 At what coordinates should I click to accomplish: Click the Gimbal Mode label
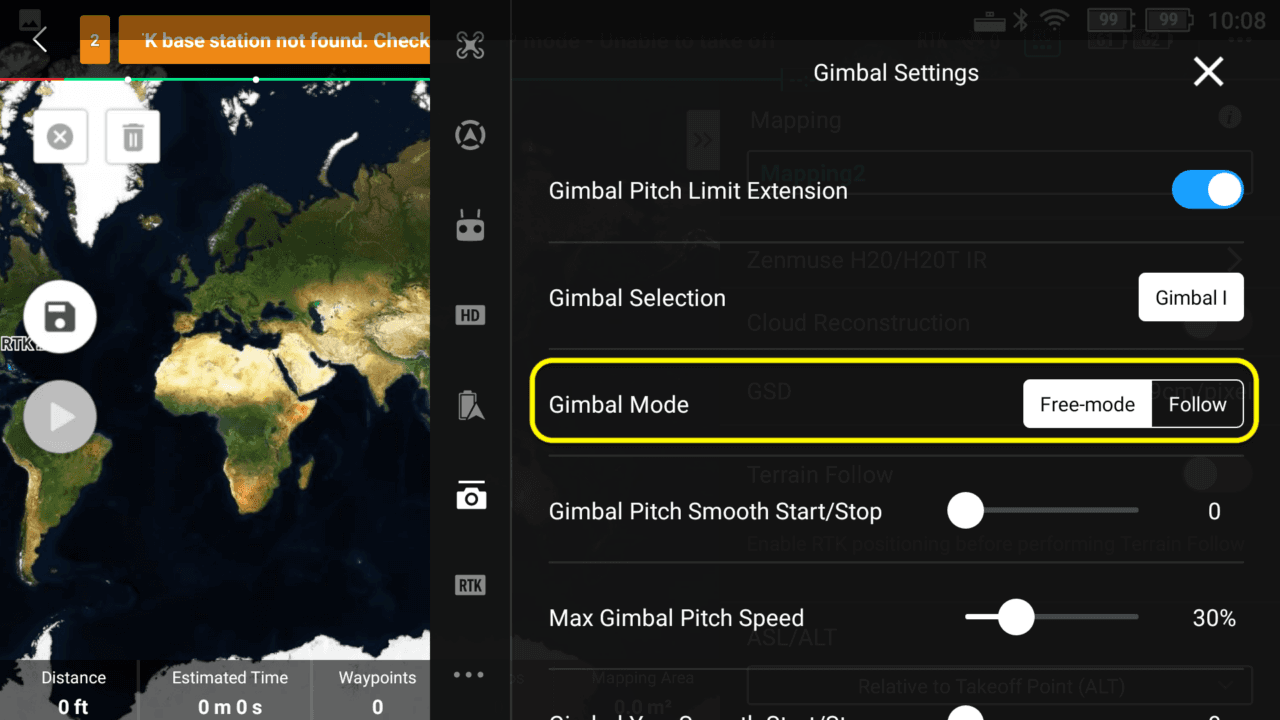pyautogui.click(x=619, y=405)
